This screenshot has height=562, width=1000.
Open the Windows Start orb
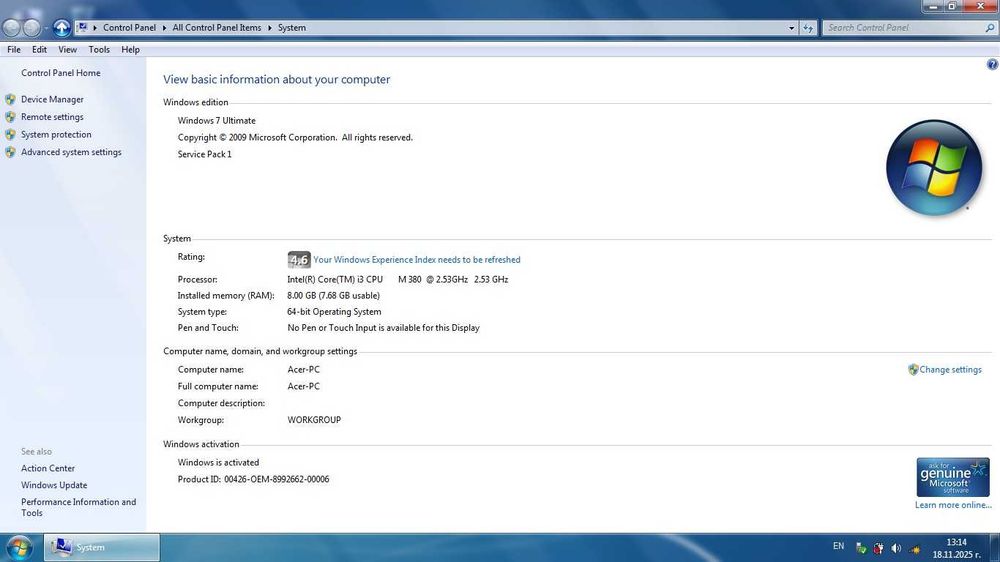pyautogui.click(x=18, y=548)
